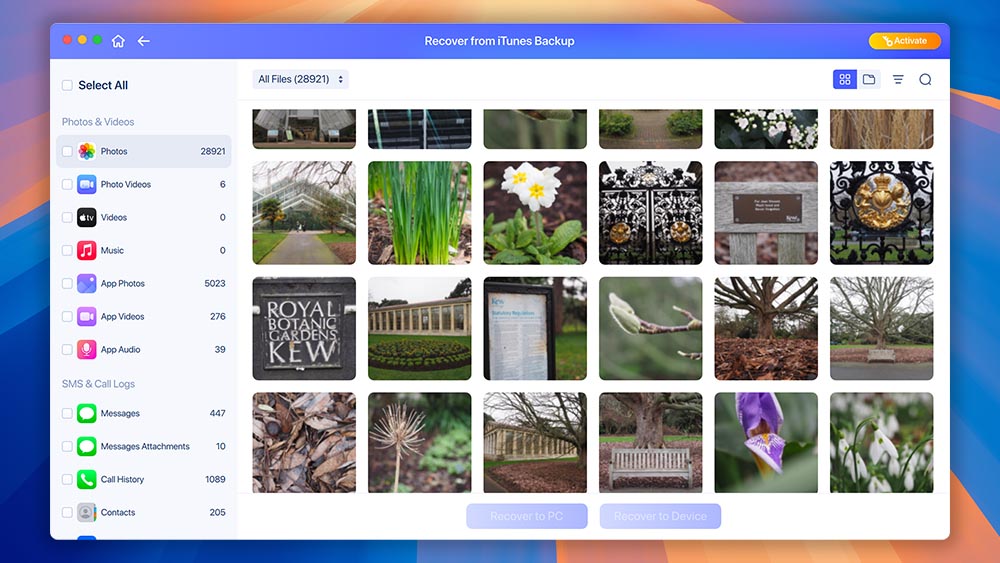The height and width of the screenshot is (563, 1000).
Task: Select the Call History phone icon
Action: click(87, 479)
